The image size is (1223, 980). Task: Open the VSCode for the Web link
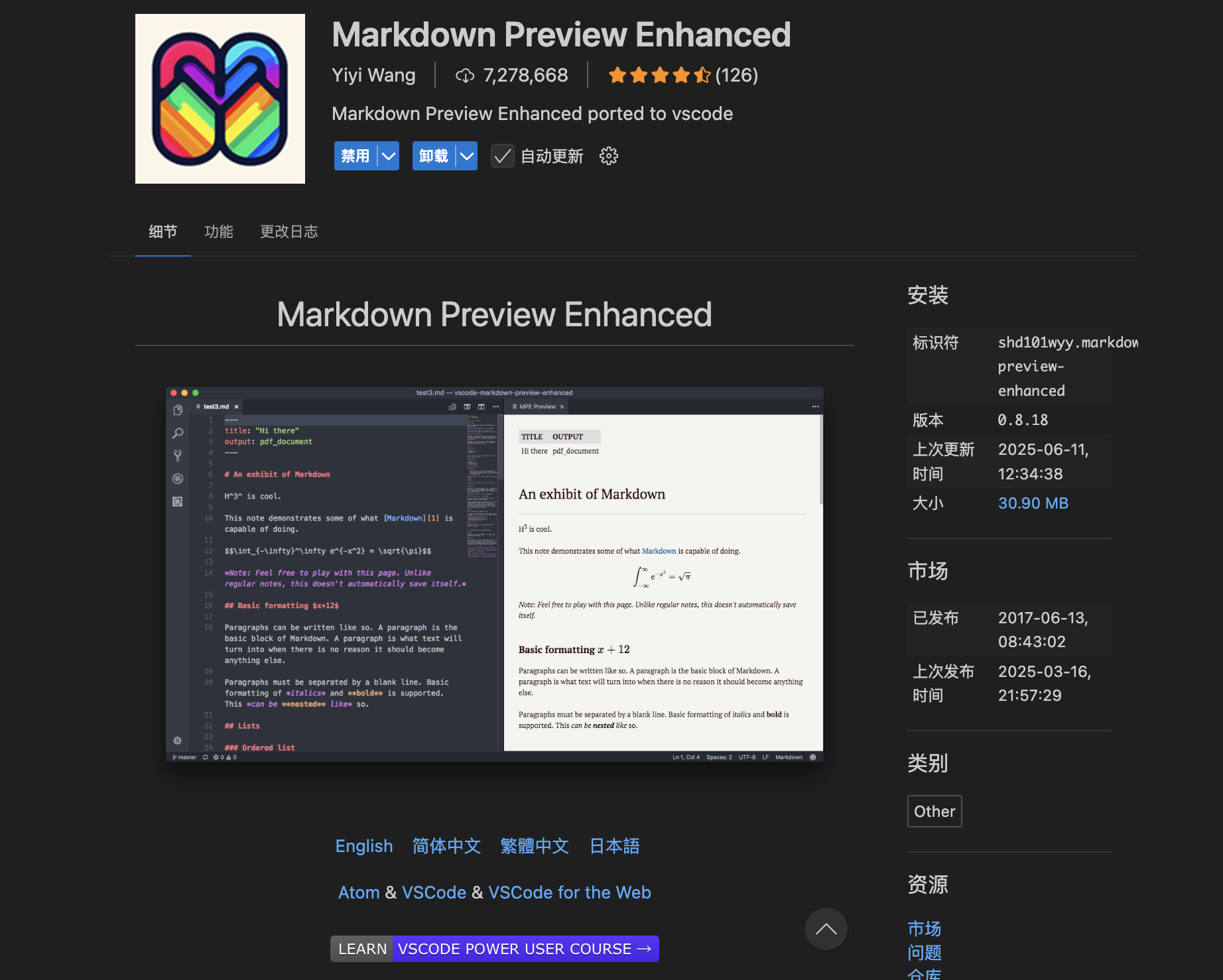[x=570, y=892]
